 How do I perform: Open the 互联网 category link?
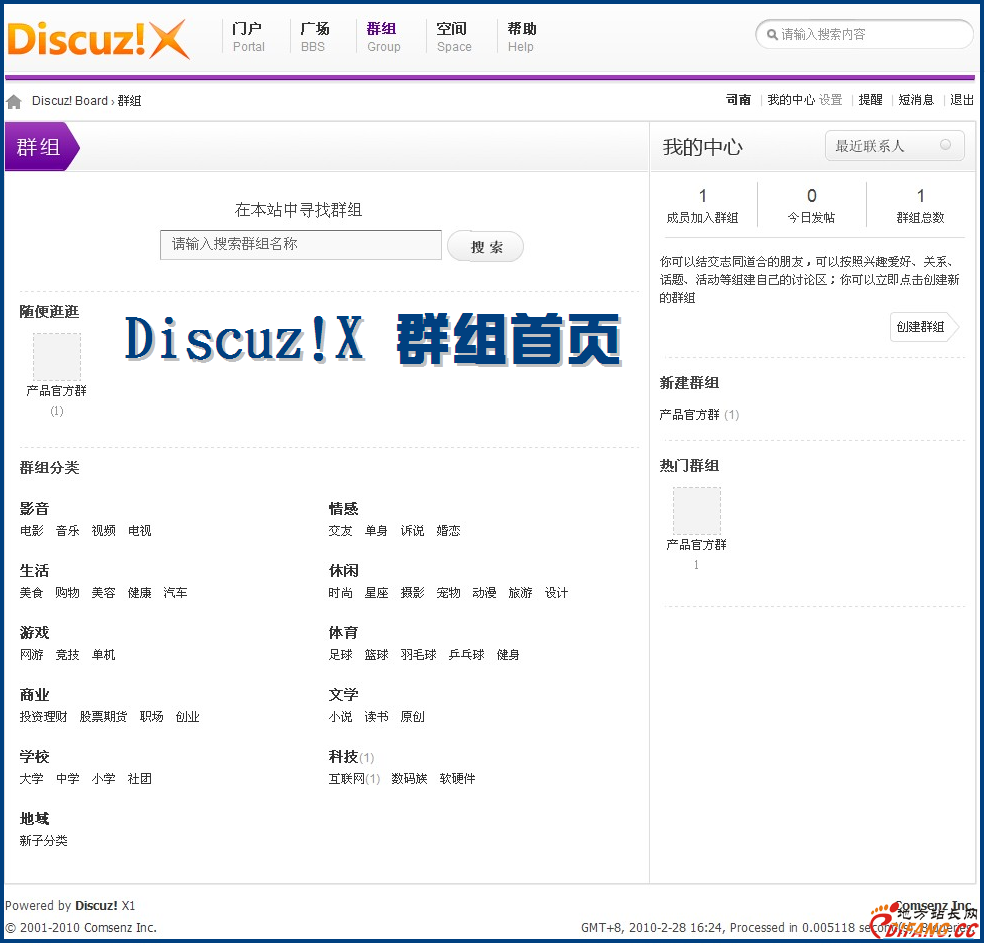pos(346,779)
